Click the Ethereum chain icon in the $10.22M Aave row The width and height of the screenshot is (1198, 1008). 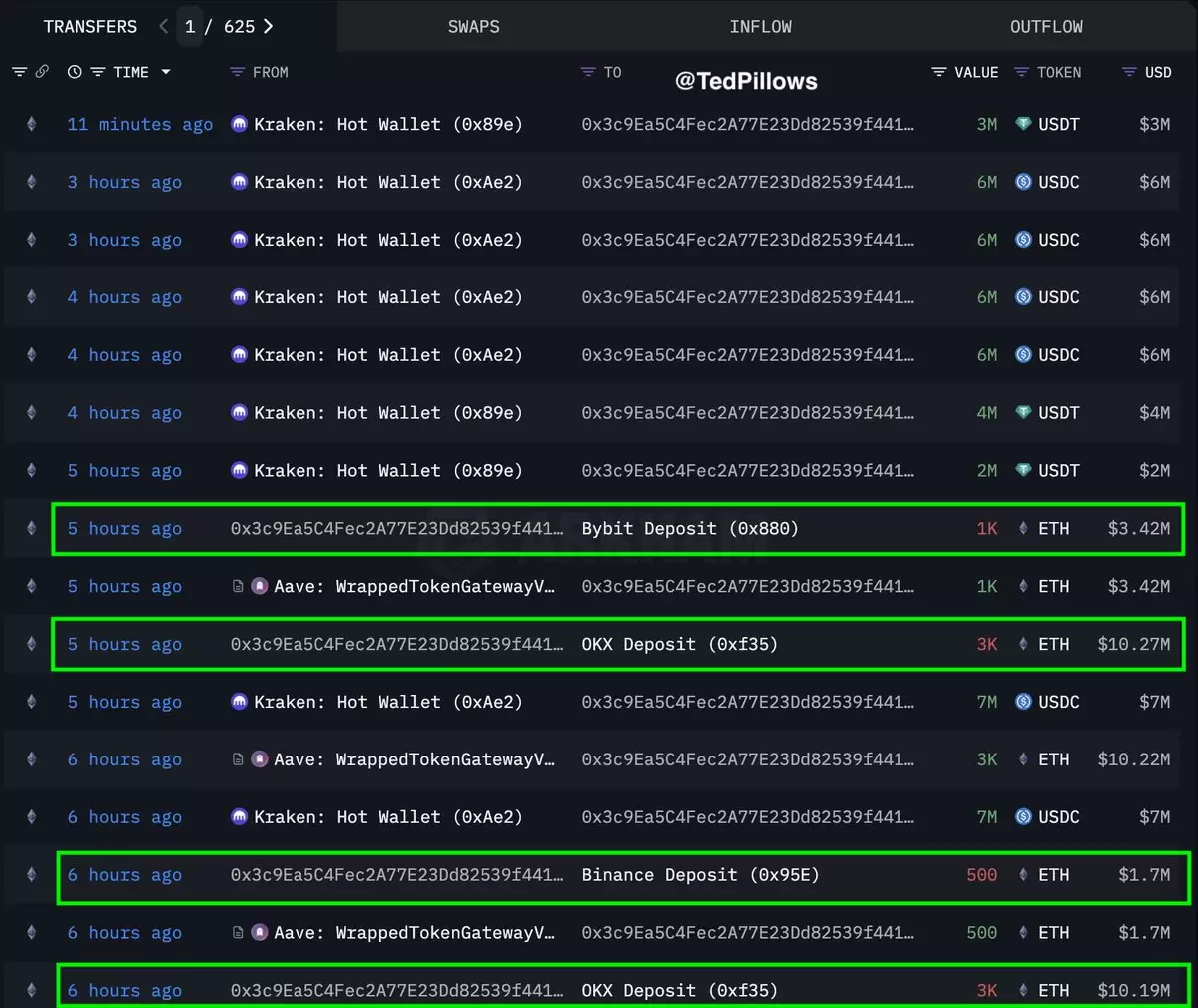(31, 759)
